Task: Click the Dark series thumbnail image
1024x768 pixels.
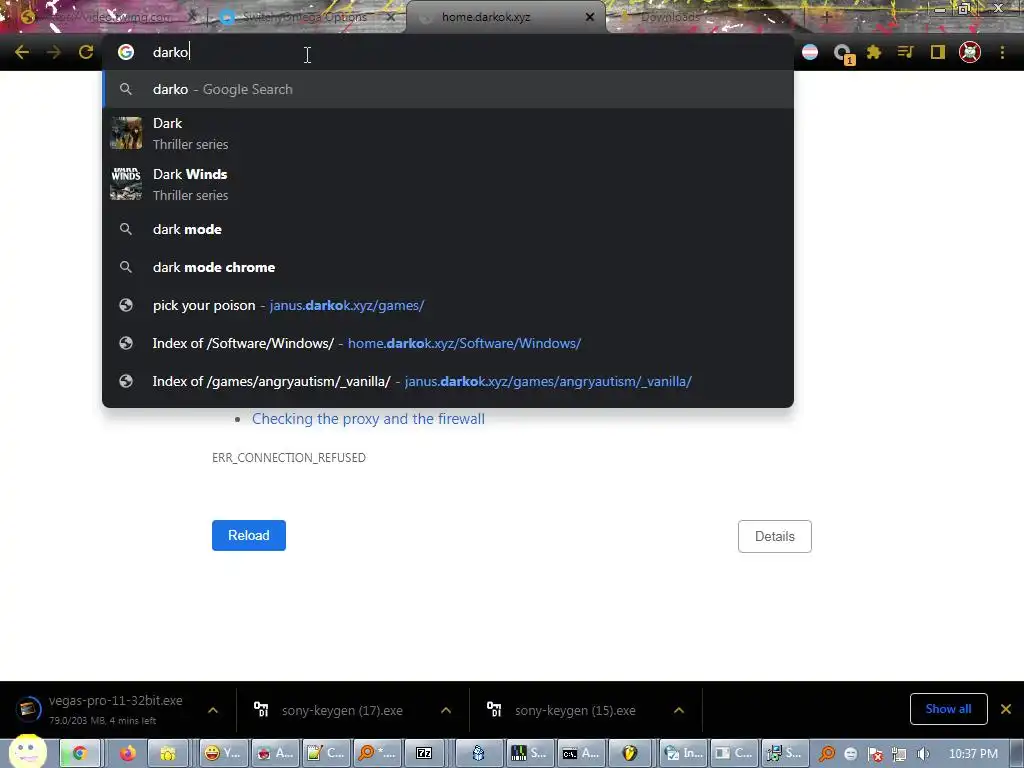Action: point(126,133)
